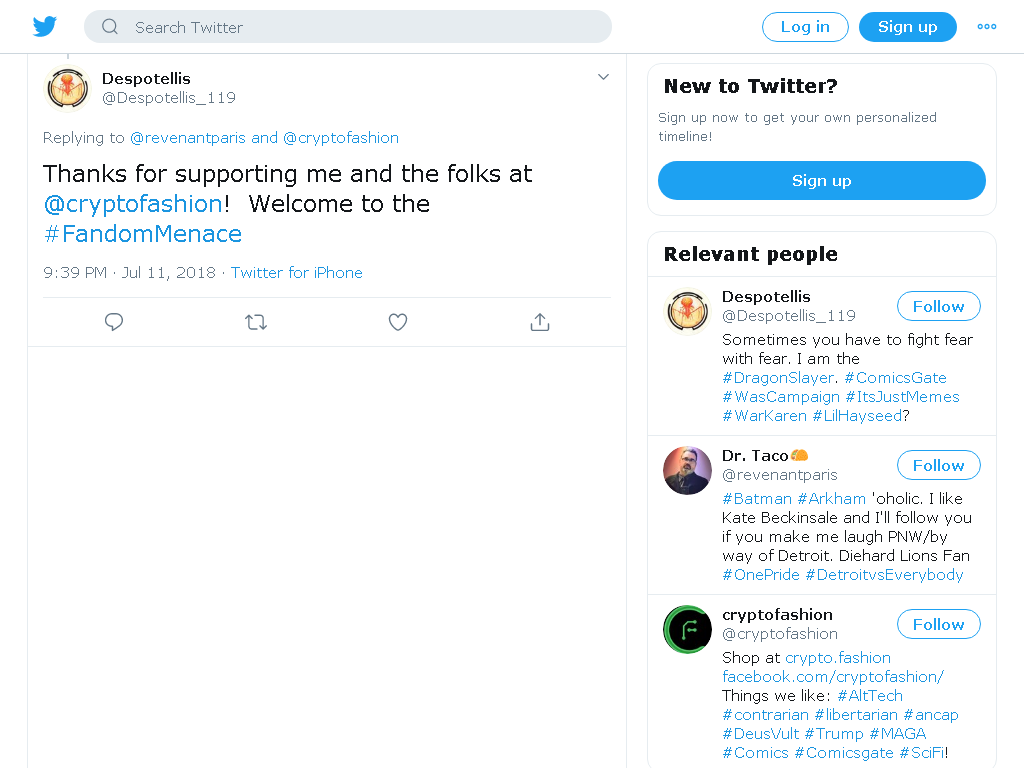Retweet the Despotellis tweet
This screenshot has width=1024, height=768.
[x=256, y=322]
